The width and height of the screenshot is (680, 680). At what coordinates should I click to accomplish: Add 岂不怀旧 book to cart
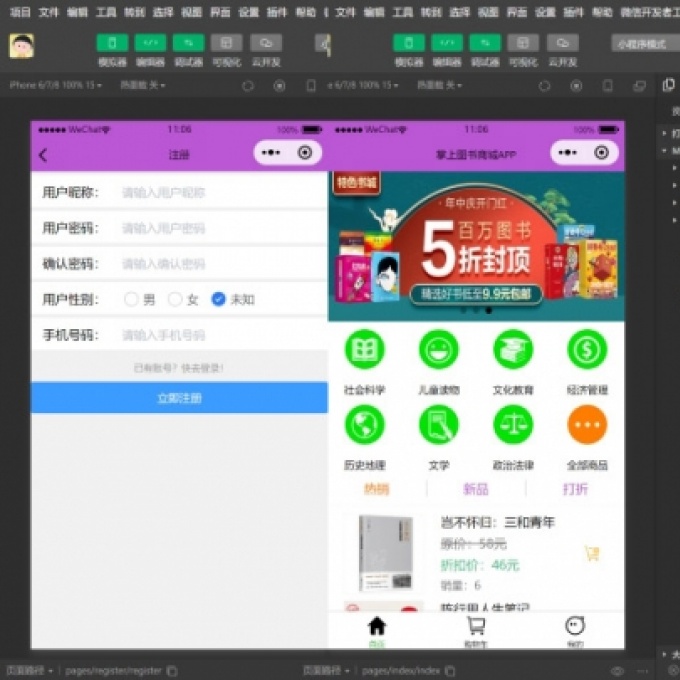[592, 553]
